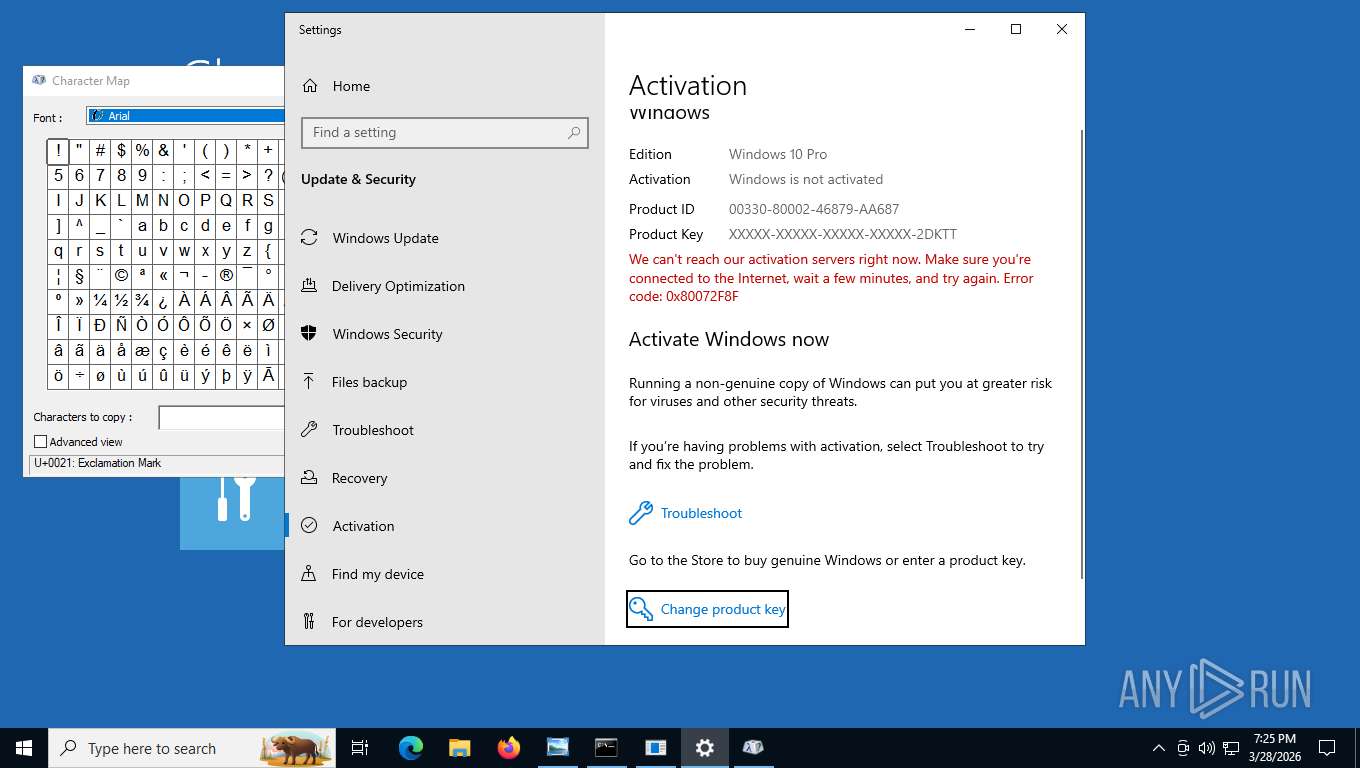
Task: Select the inverted question mark ¿ character
Action: coord(163,301)
